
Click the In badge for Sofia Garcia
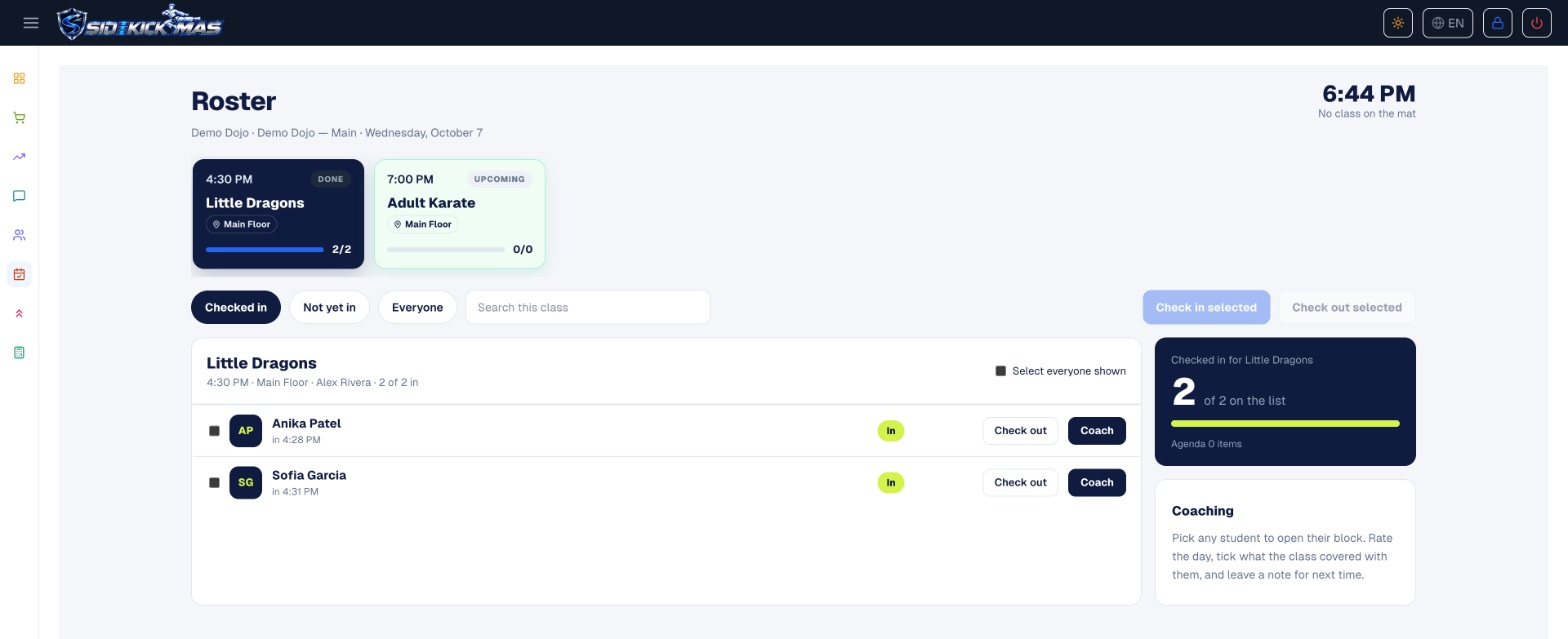click(890, 483)
